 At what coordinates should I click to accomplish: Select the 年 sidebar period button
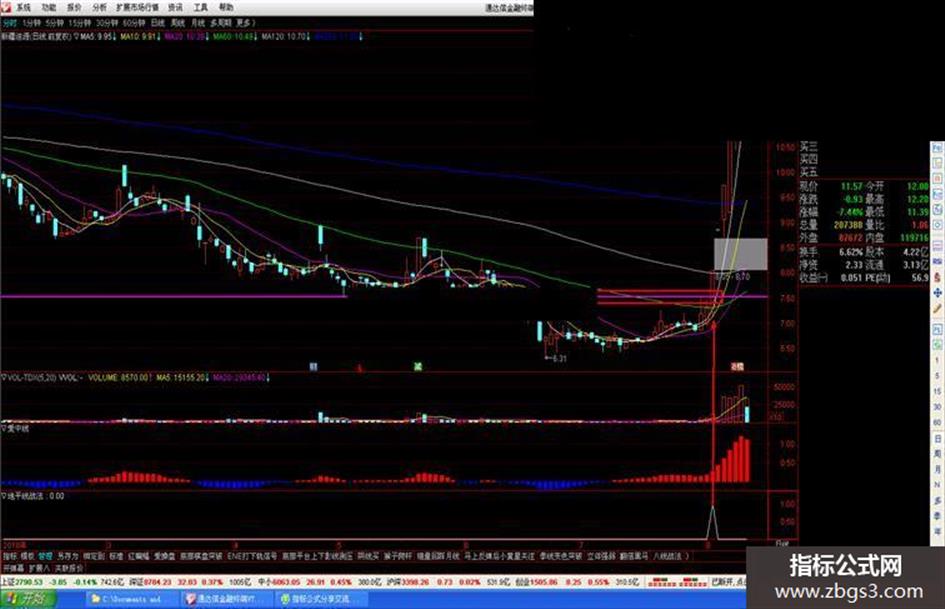pyautogui.click(x=937, y=532)
